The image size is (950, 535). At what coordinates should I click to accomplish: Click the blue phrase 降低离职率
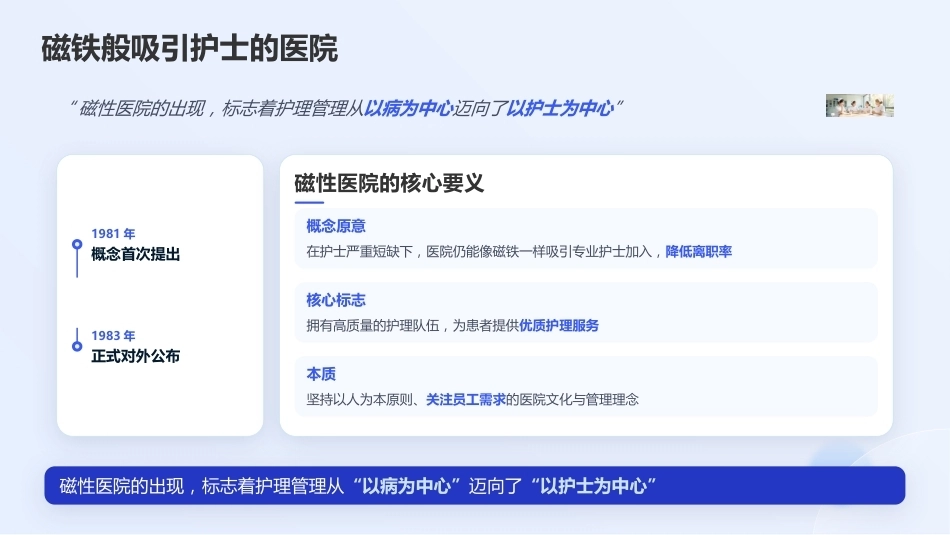click(699, 251)
